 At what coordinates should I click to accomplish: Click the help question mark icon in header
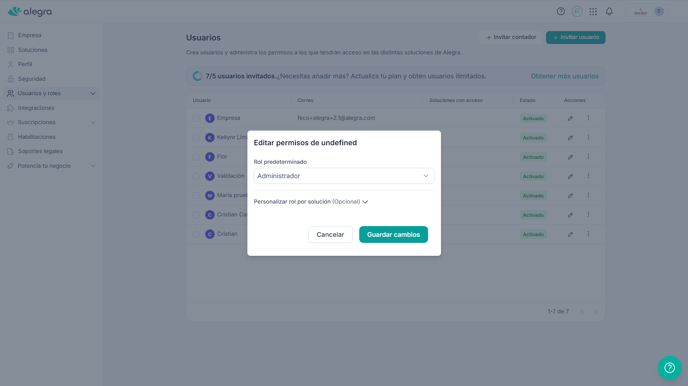click(560, 11)
